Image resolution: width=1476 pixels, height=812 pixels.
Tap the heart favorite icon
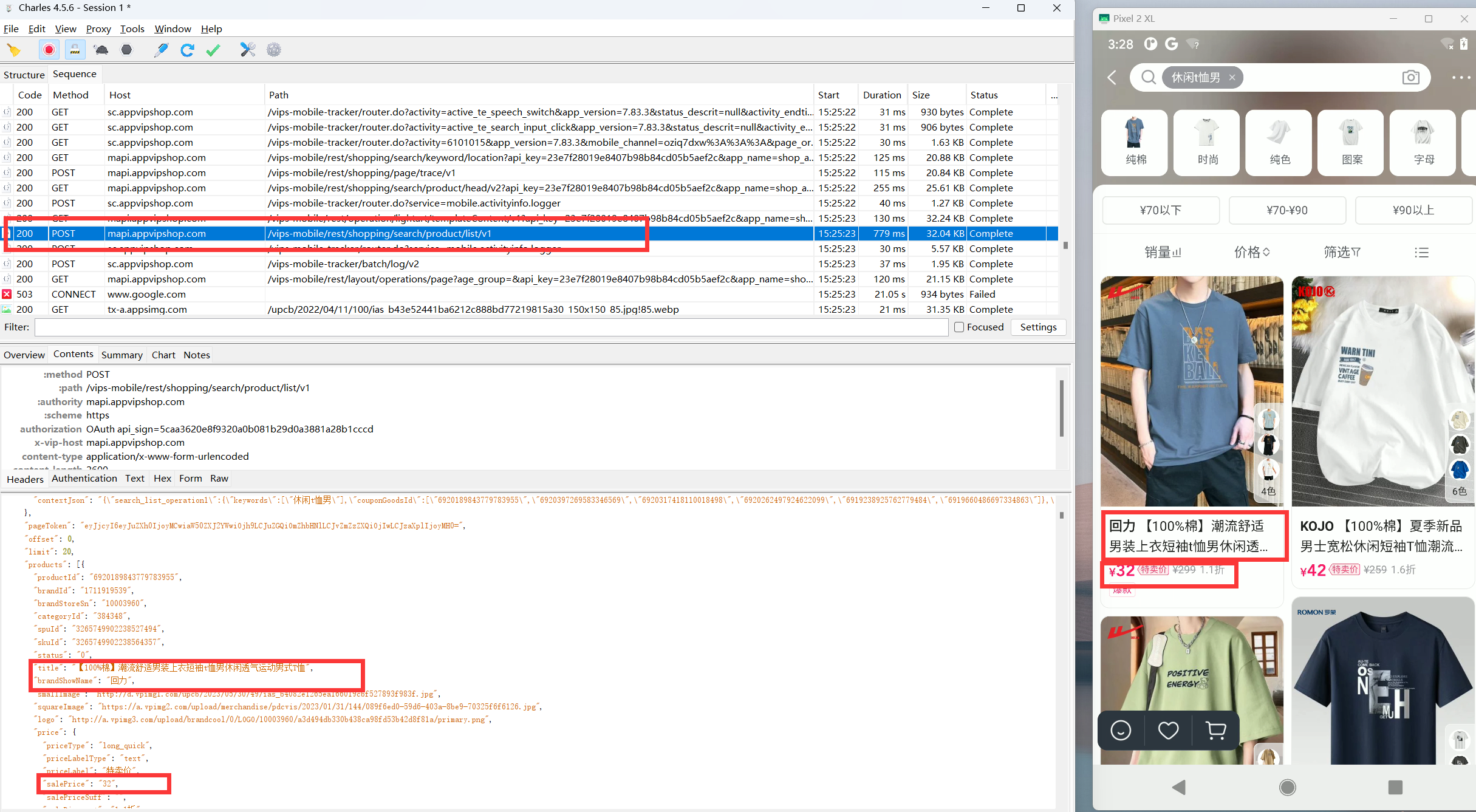pyautogui.click(x=1168, y=730)
